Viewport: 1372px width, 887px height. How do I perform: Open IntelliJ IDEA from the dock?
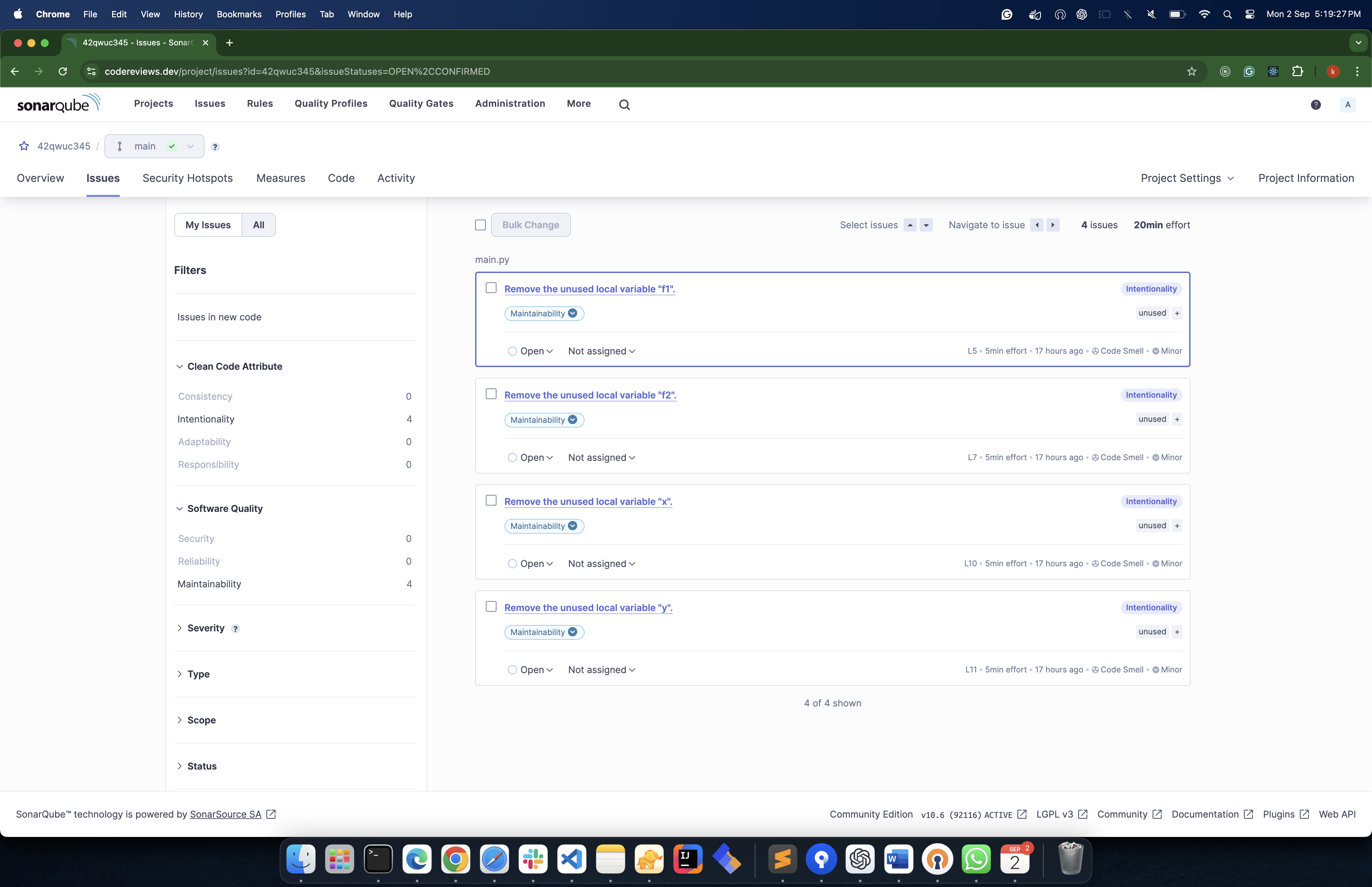click(x=687, y=859)
